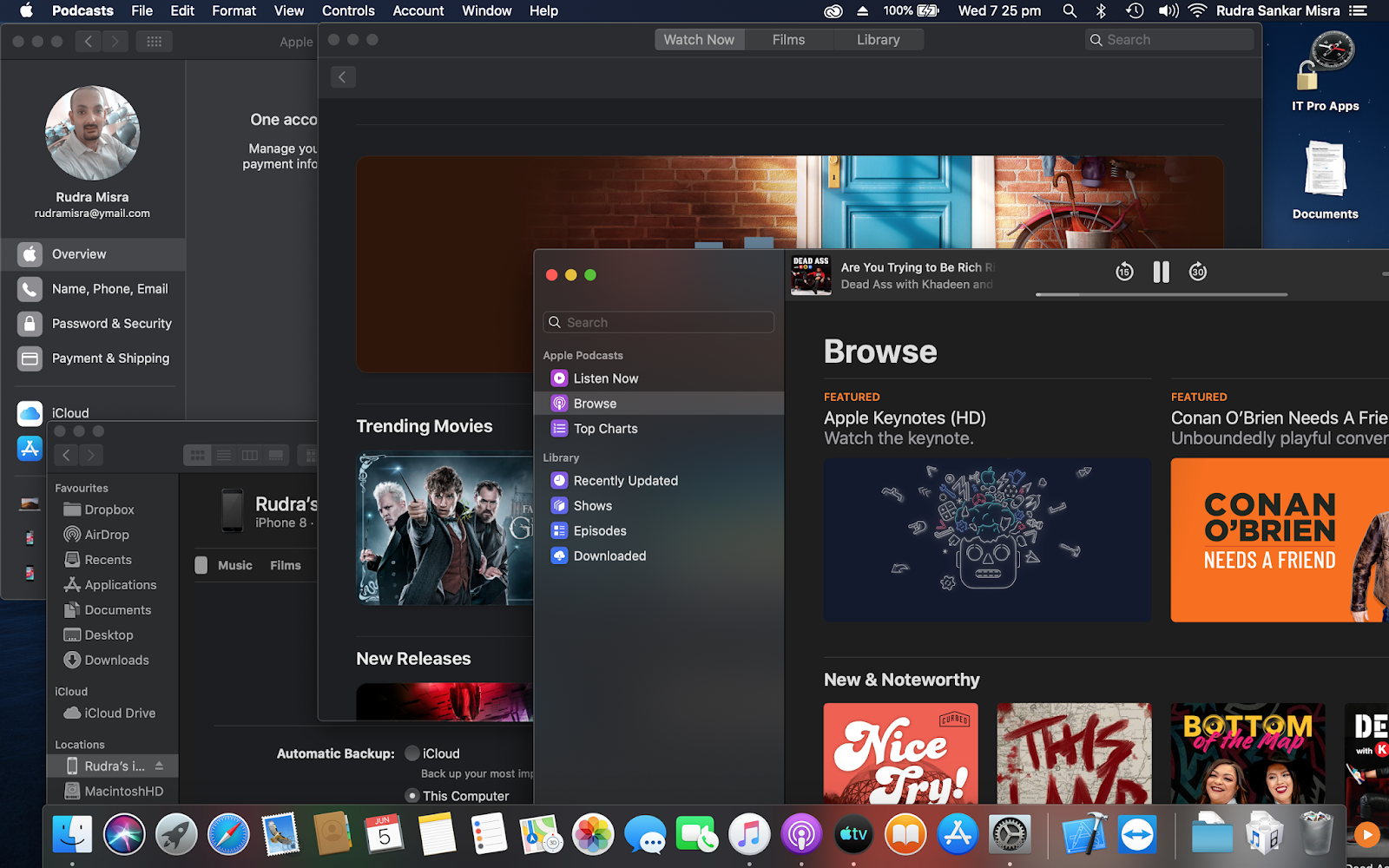
Task: Select MacintoshHD in Finder locations
Action: pyautogui.click(x=114, y=792)
